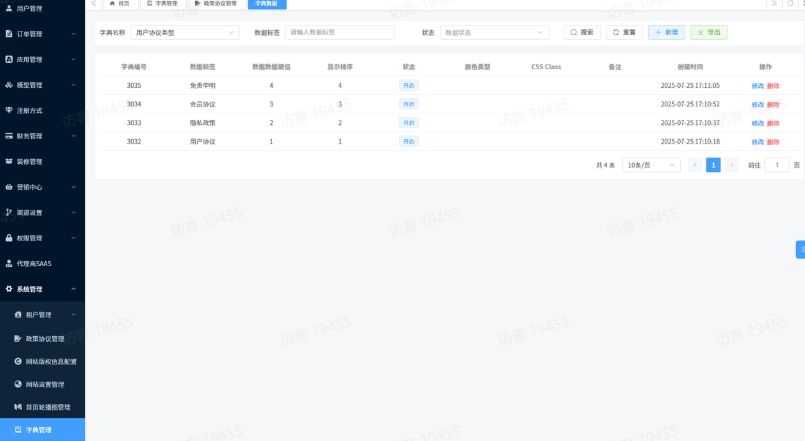The height and width of the screenshot is (441, 805).
Task: Click the 订单管理 sidebar icon
Action: tap(9, 34)
